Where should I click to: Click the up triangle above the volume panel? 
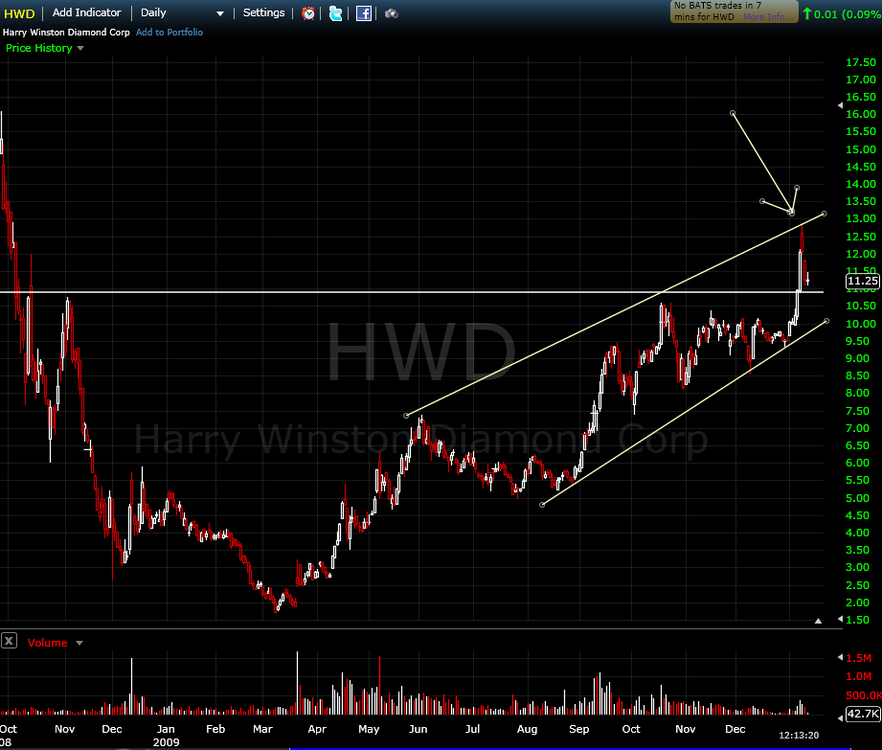818,621
